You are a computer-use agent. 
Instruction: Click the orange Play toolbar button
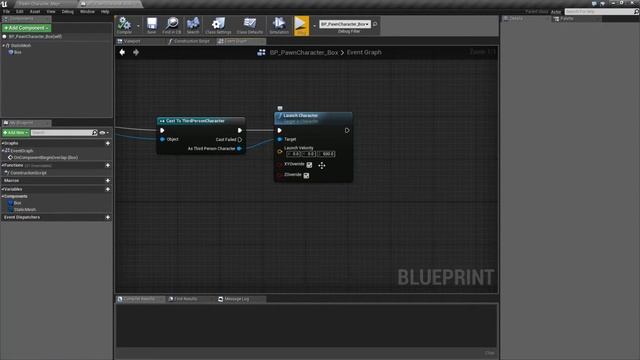click(301, 25)
